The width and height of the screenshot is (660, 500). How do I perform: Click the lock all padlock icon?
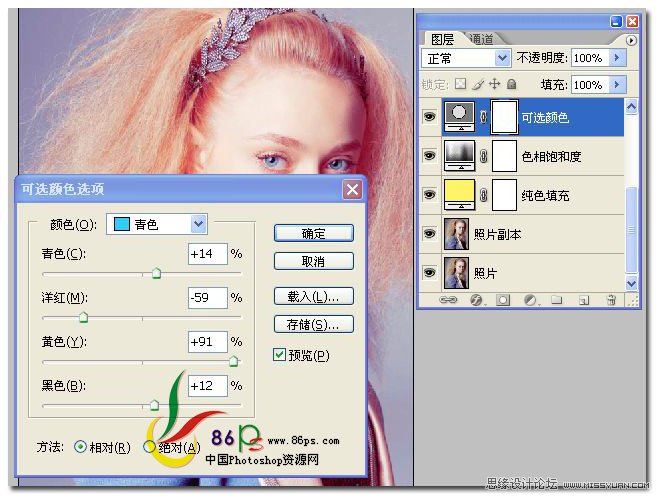(x=511, y=84)
